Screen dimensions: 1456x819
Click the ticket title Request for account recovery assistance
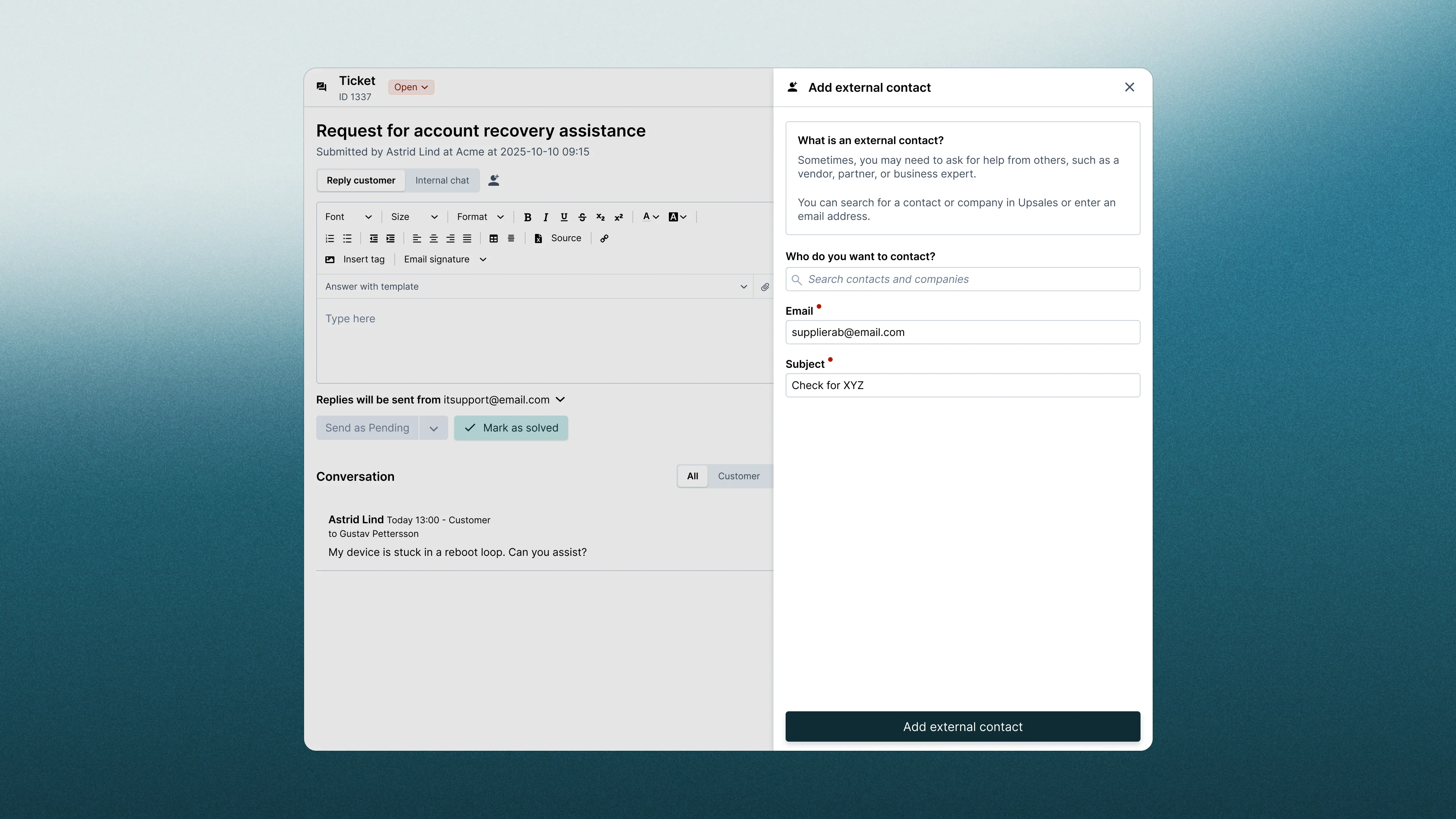[480, 131]
